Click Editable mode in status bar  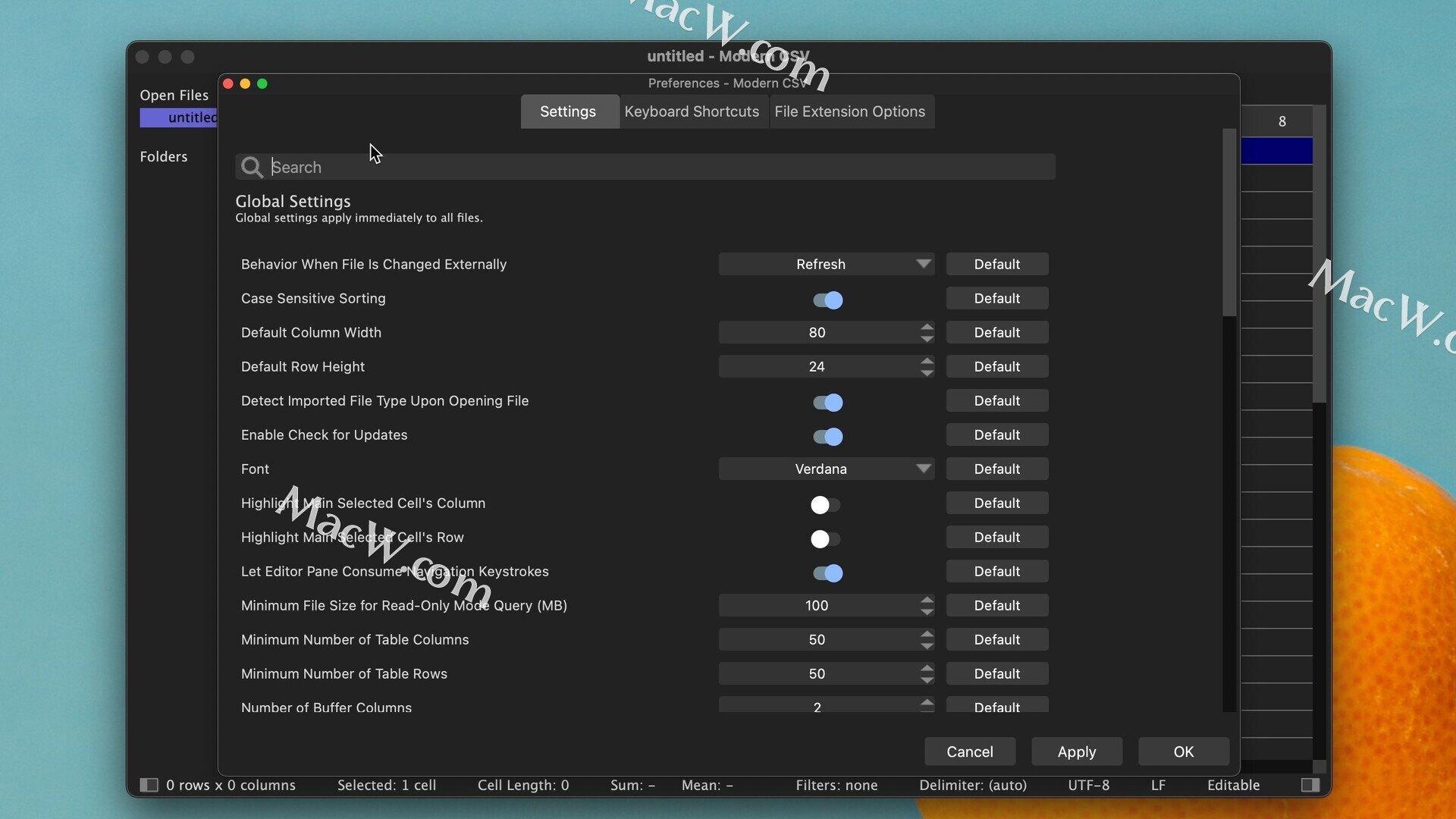[x=1234, y=785]
